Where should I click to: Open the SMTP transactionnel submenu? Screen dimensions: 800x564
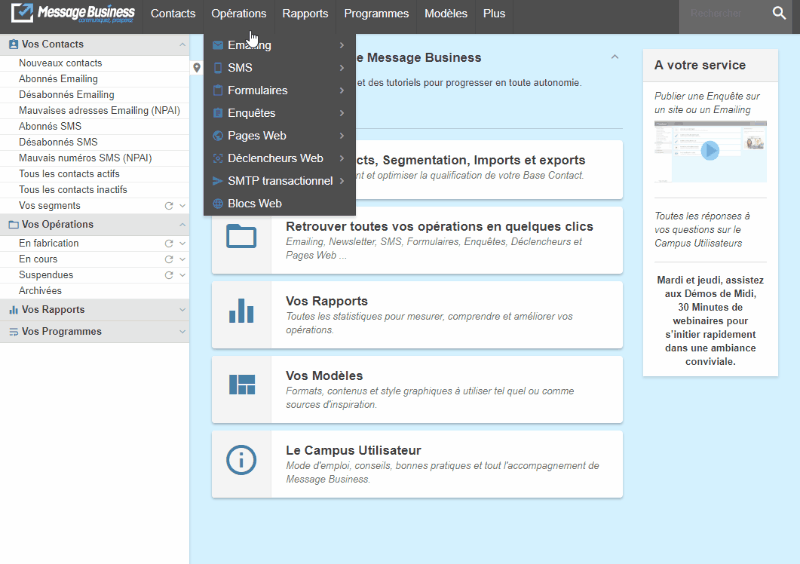(x=280, y=181)
